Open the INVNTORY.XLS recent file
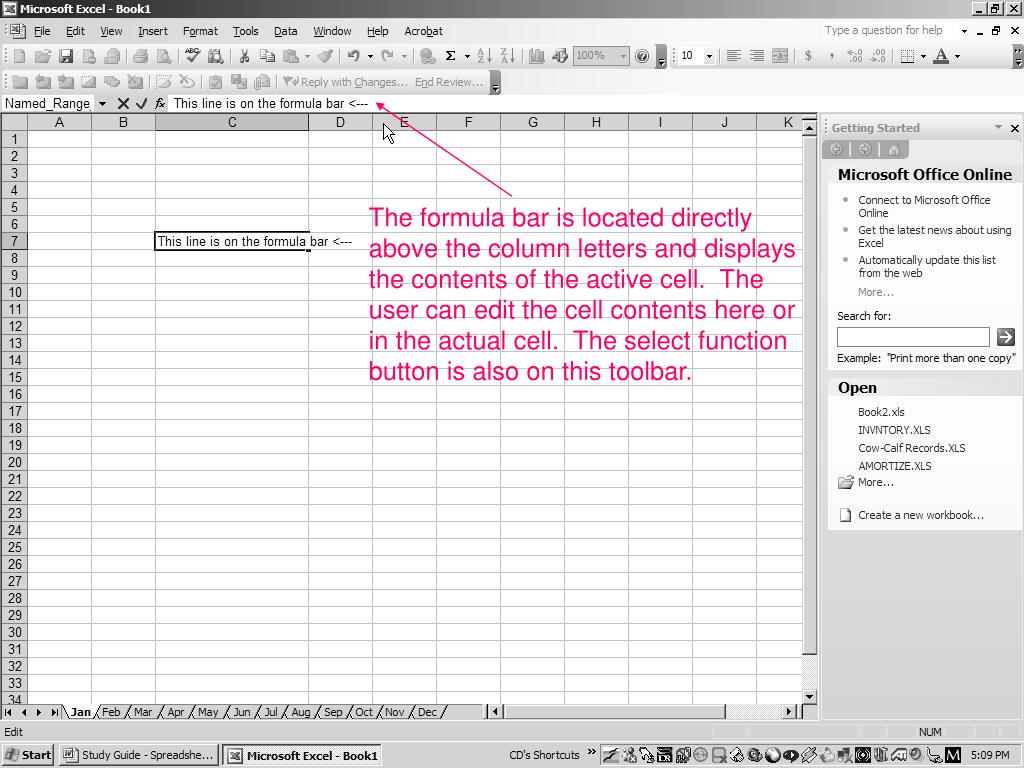 pyautogui.click(x=894, y=430)
